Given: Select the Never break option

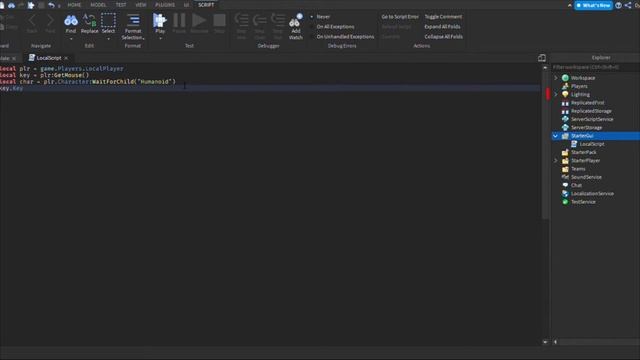Looking at the screenshot, I should click(x=323, y=17).
